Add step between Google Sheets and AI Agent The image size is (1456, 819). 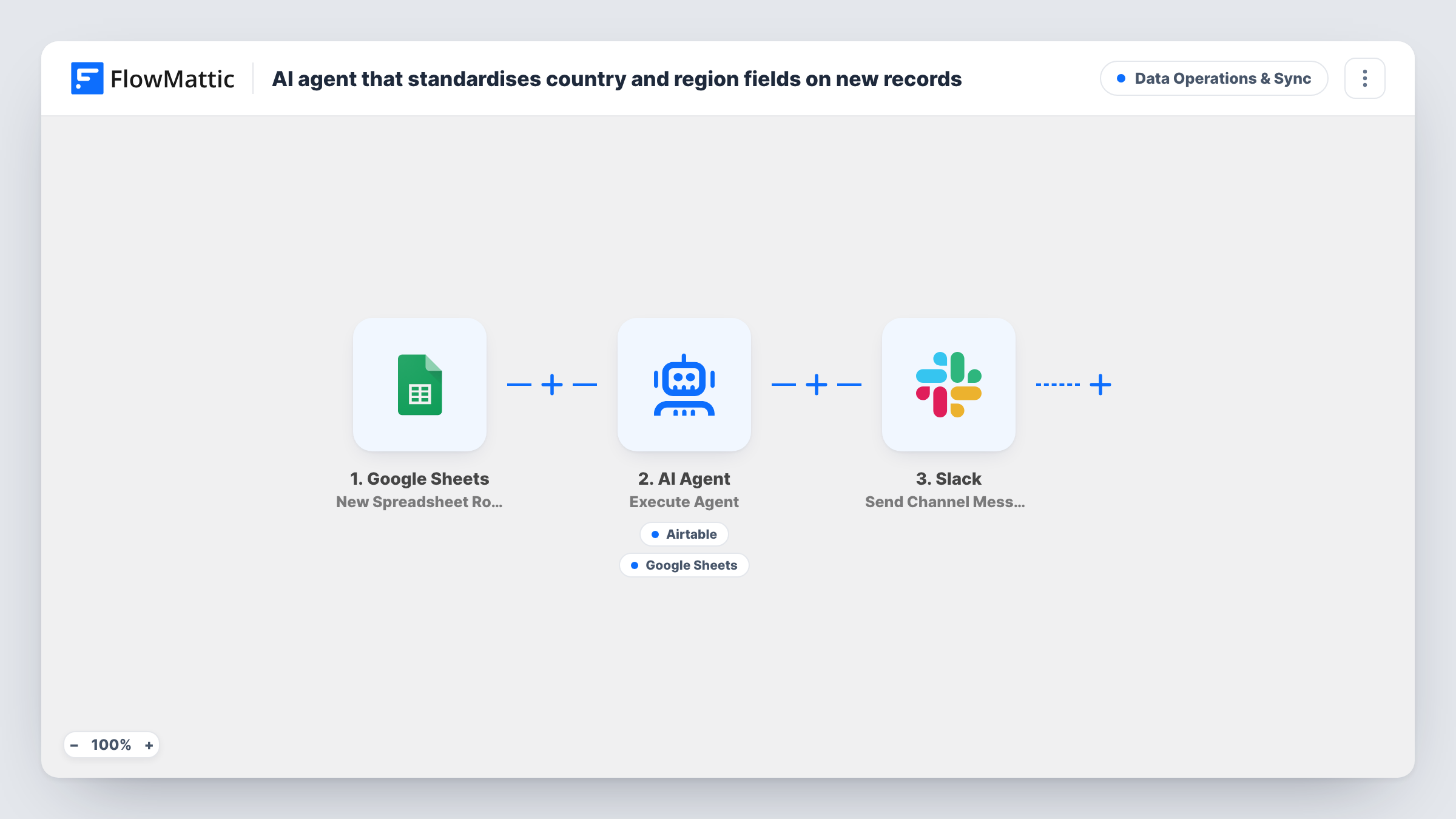point(552,385)
